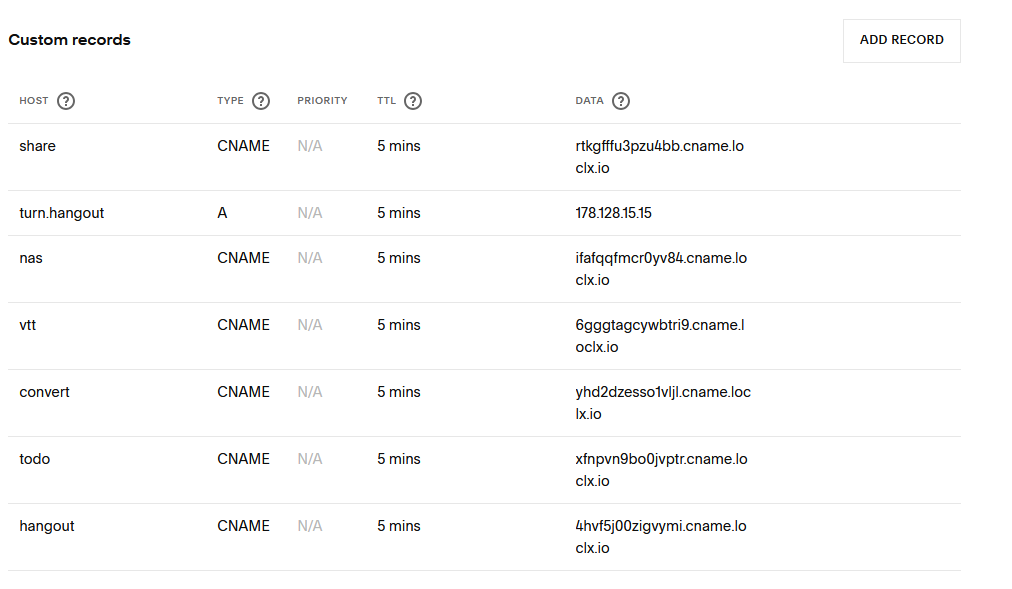Select the turn.hangout host record
The height and width of the screenshot is (589, 1012).
62,213
